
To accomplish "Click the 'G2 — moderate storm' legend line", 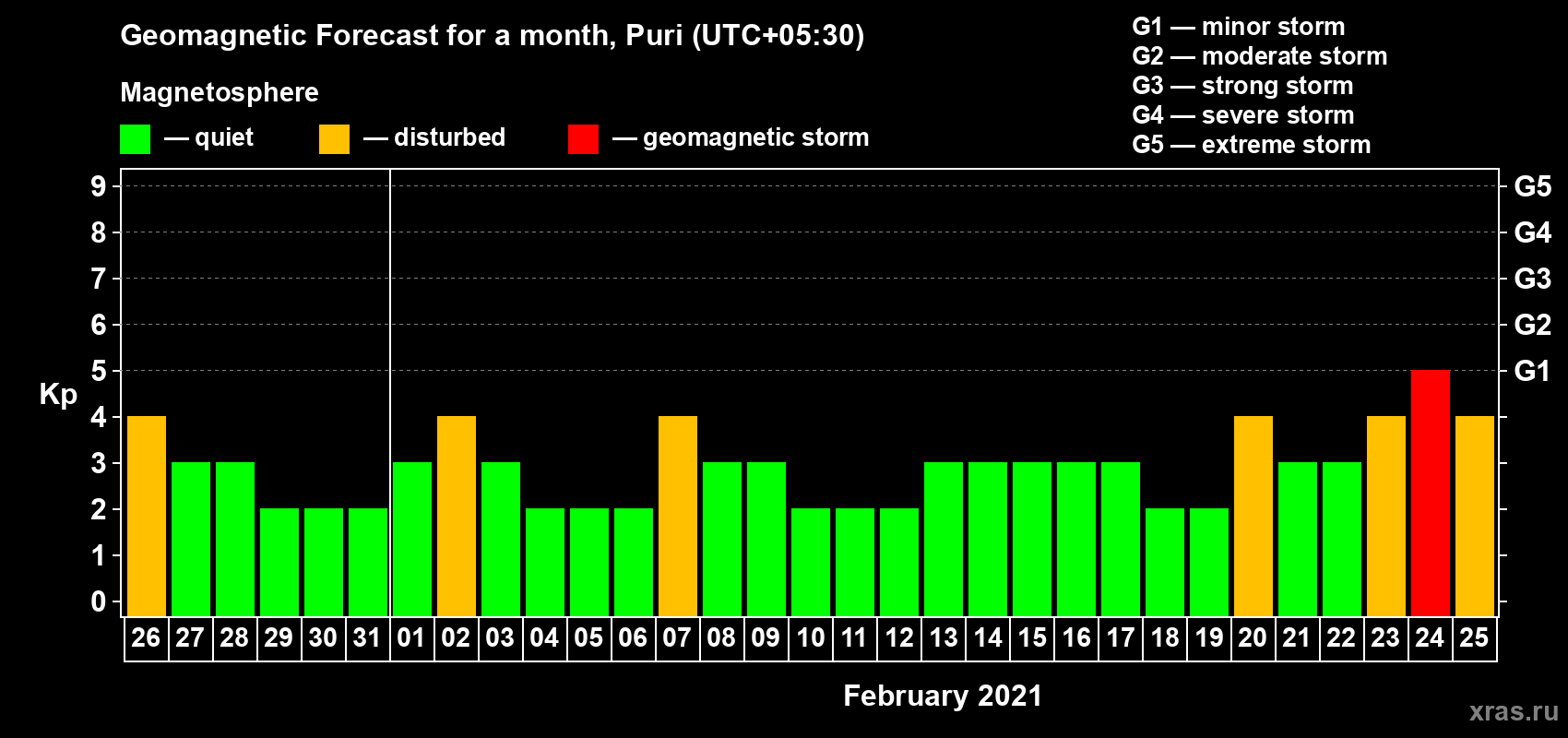I will [x=1259, y=56].
